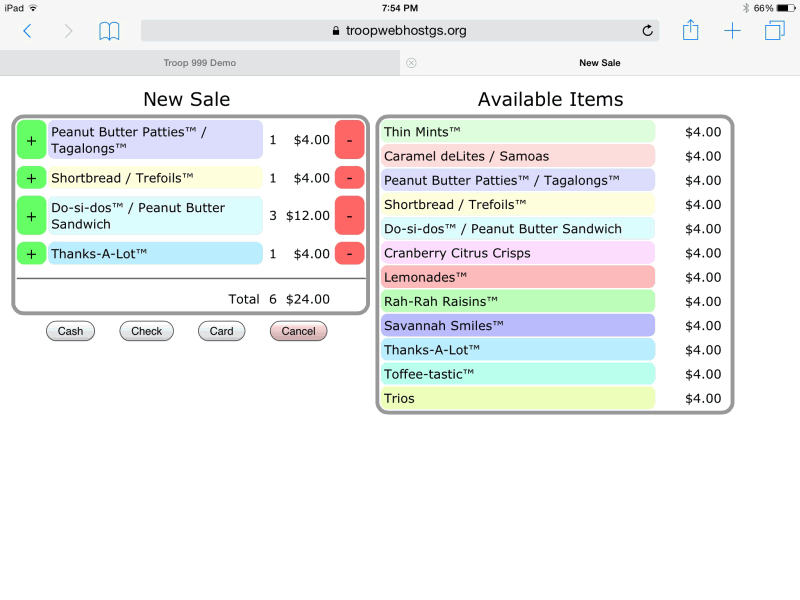Screen dimensions: 800x600
Task: Select Thanks-A-Lot in Available Items list
Action: [518, 350]
